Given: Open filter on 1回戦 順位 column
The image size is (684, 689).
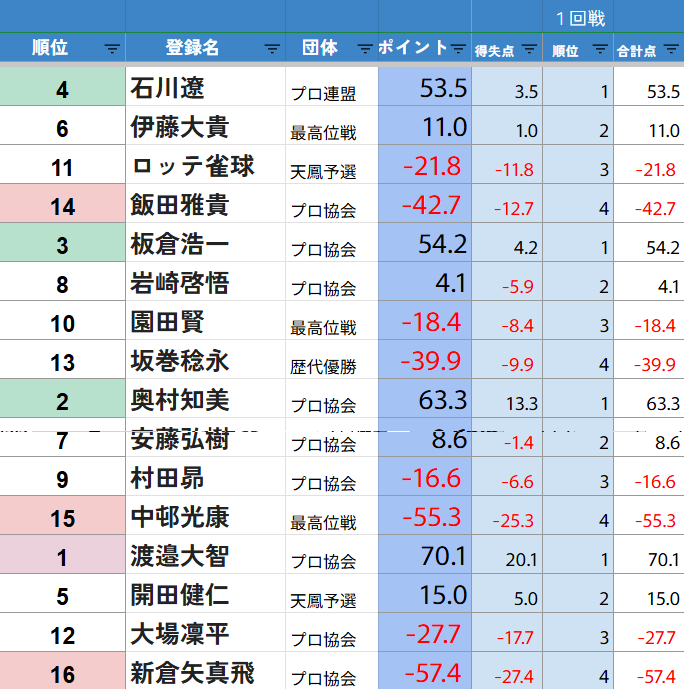Looking at the screenshot, I should pos(600,49).
